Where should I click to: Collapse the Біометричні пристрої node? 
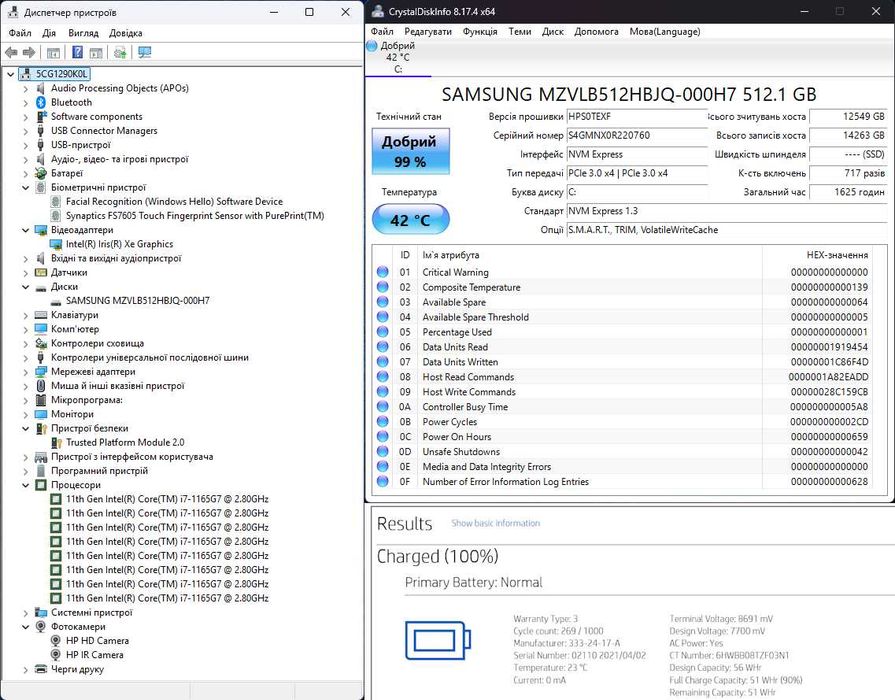25,187
